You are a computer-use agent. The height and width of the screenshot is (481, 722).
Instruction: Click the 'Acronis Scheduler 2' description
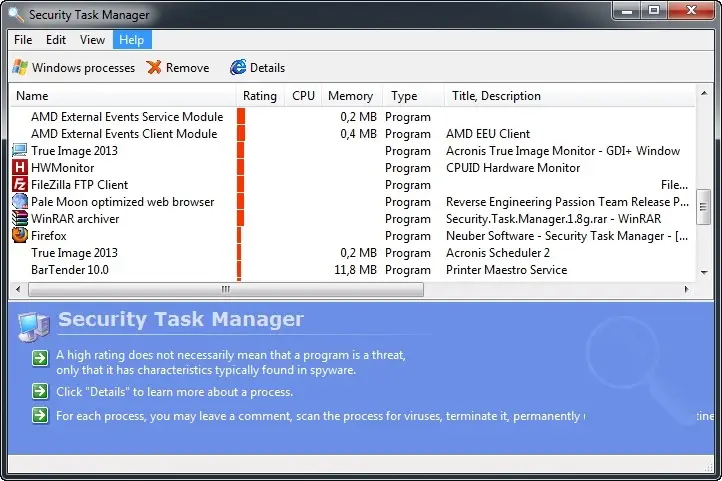(x=498, y=253)
